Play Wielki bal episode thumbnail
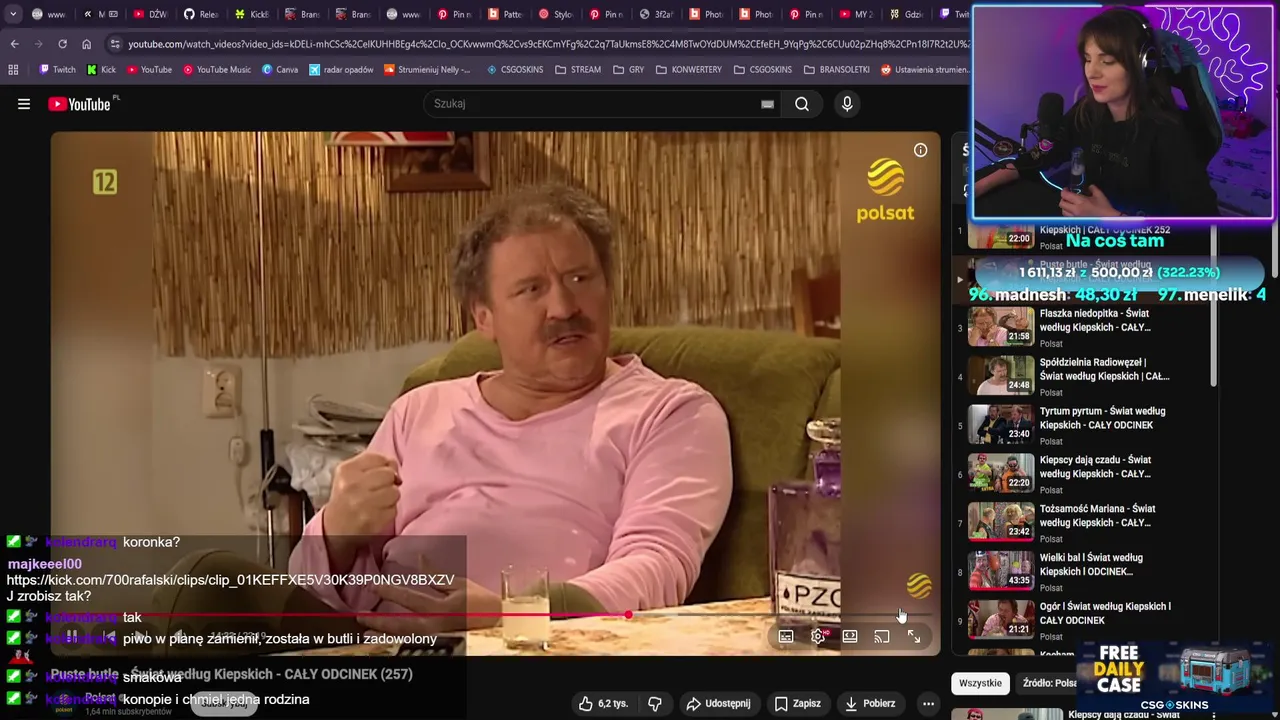 (x=1001, y=572)
